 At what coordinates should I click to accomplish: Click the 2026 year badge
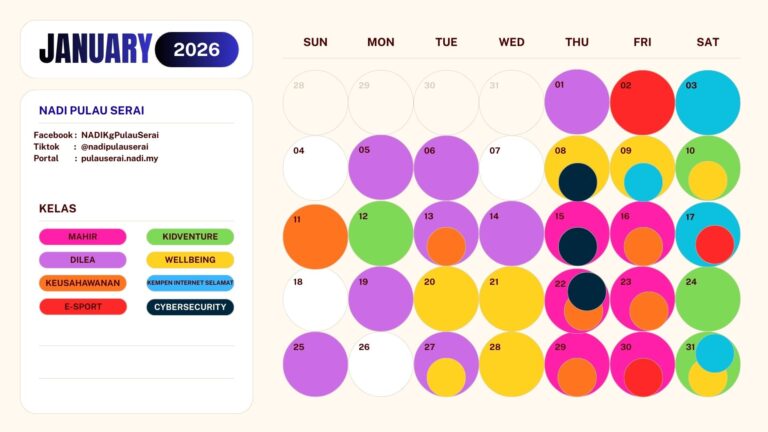point(197,49)
